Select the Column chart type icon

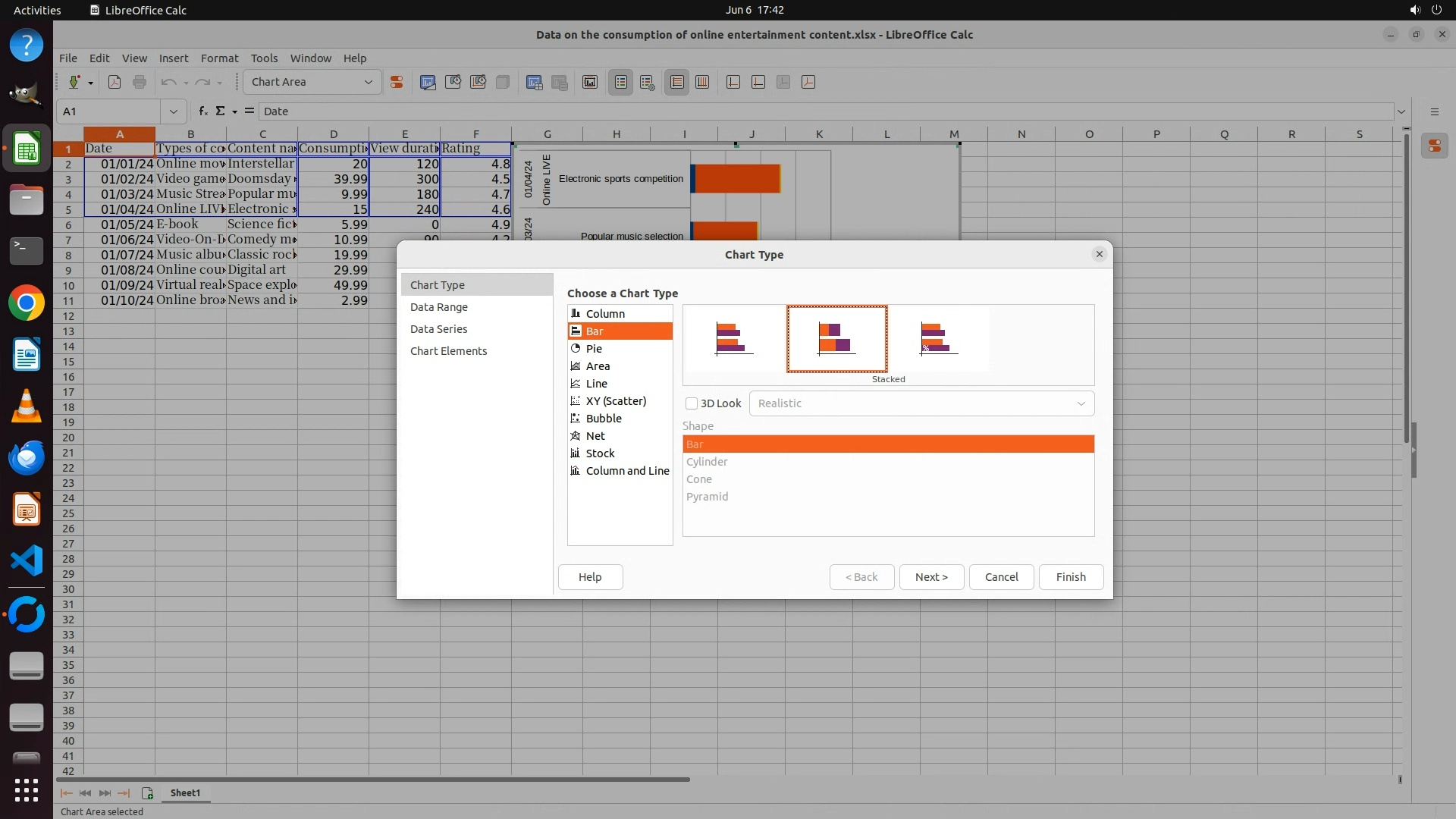click(576, 313)
